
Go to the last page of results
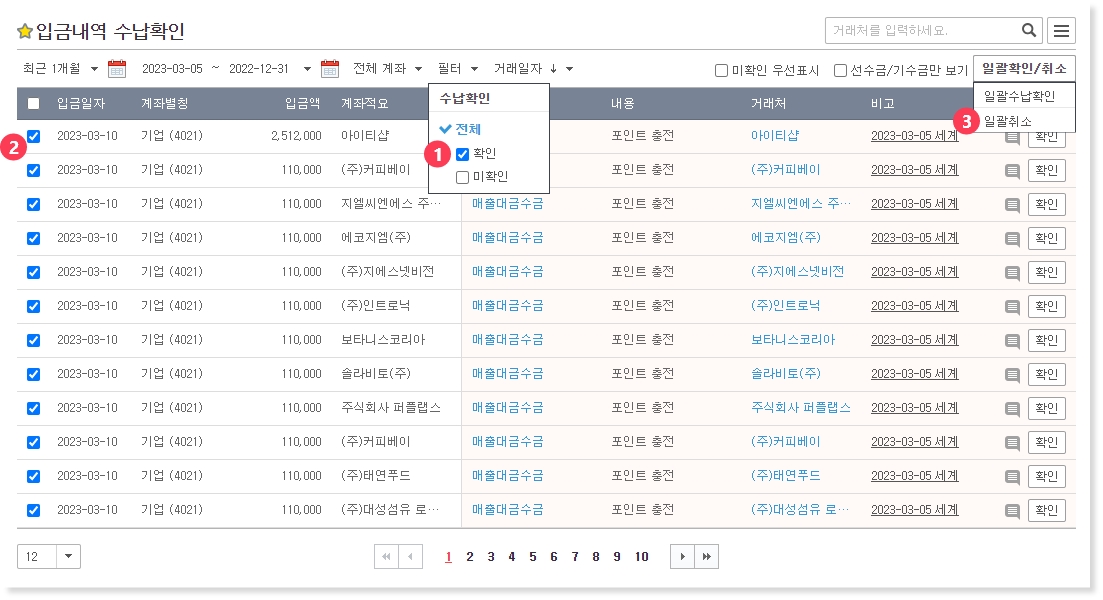coord(706,557)
